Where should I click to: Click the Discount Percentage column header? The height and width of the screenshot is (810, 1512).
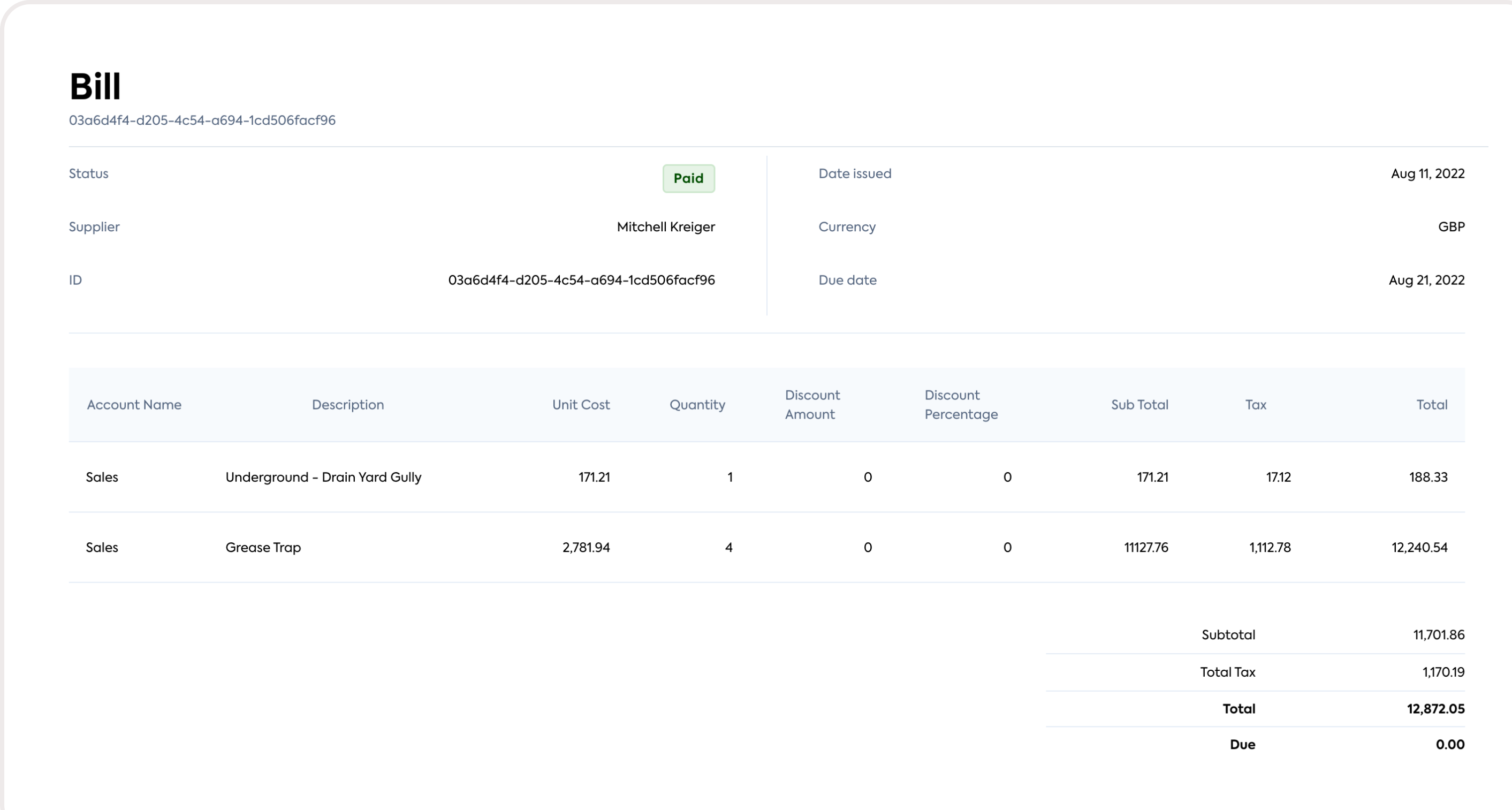click(961, 404)
